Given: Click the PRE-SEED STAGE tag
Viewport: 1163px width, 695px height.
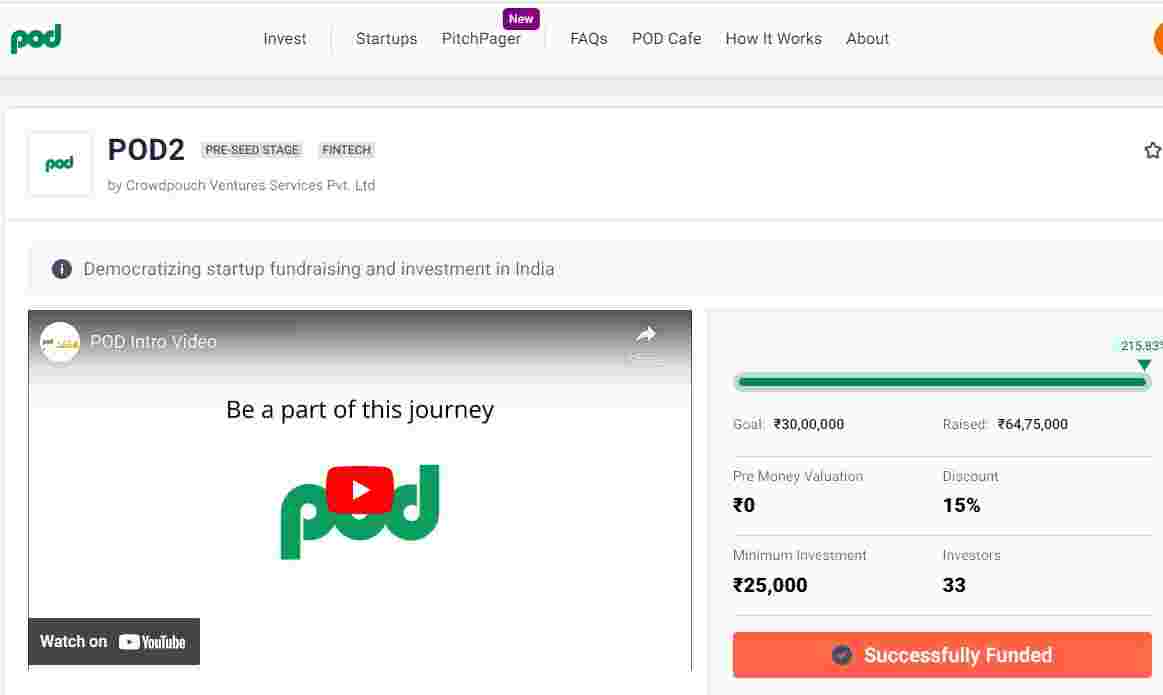Looking at the screenshot, I should [252, 150].
